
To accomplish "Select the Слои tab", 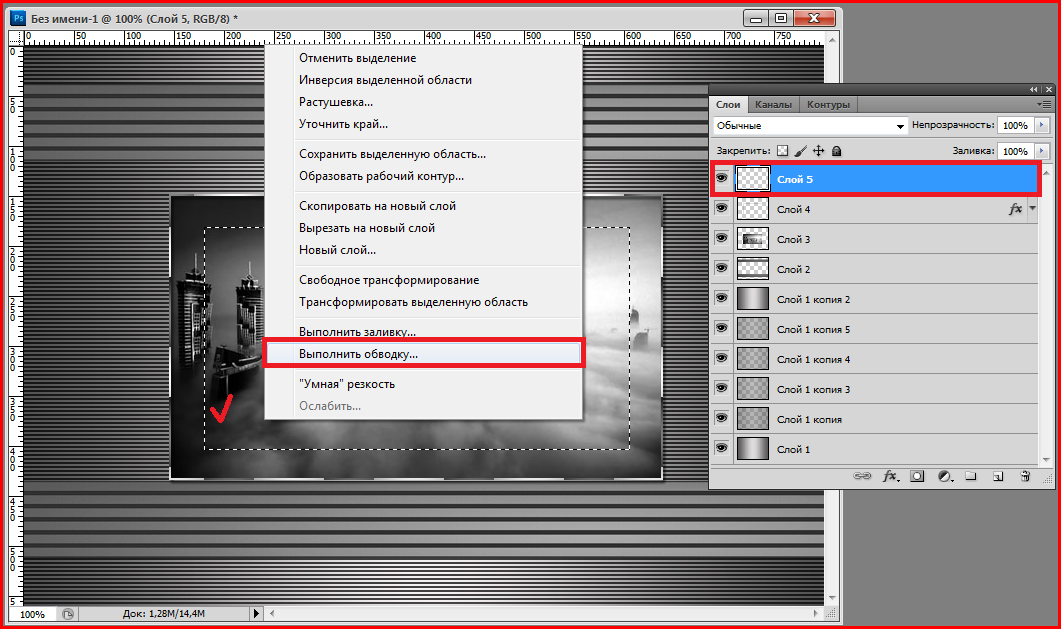I will pos(728,104).
